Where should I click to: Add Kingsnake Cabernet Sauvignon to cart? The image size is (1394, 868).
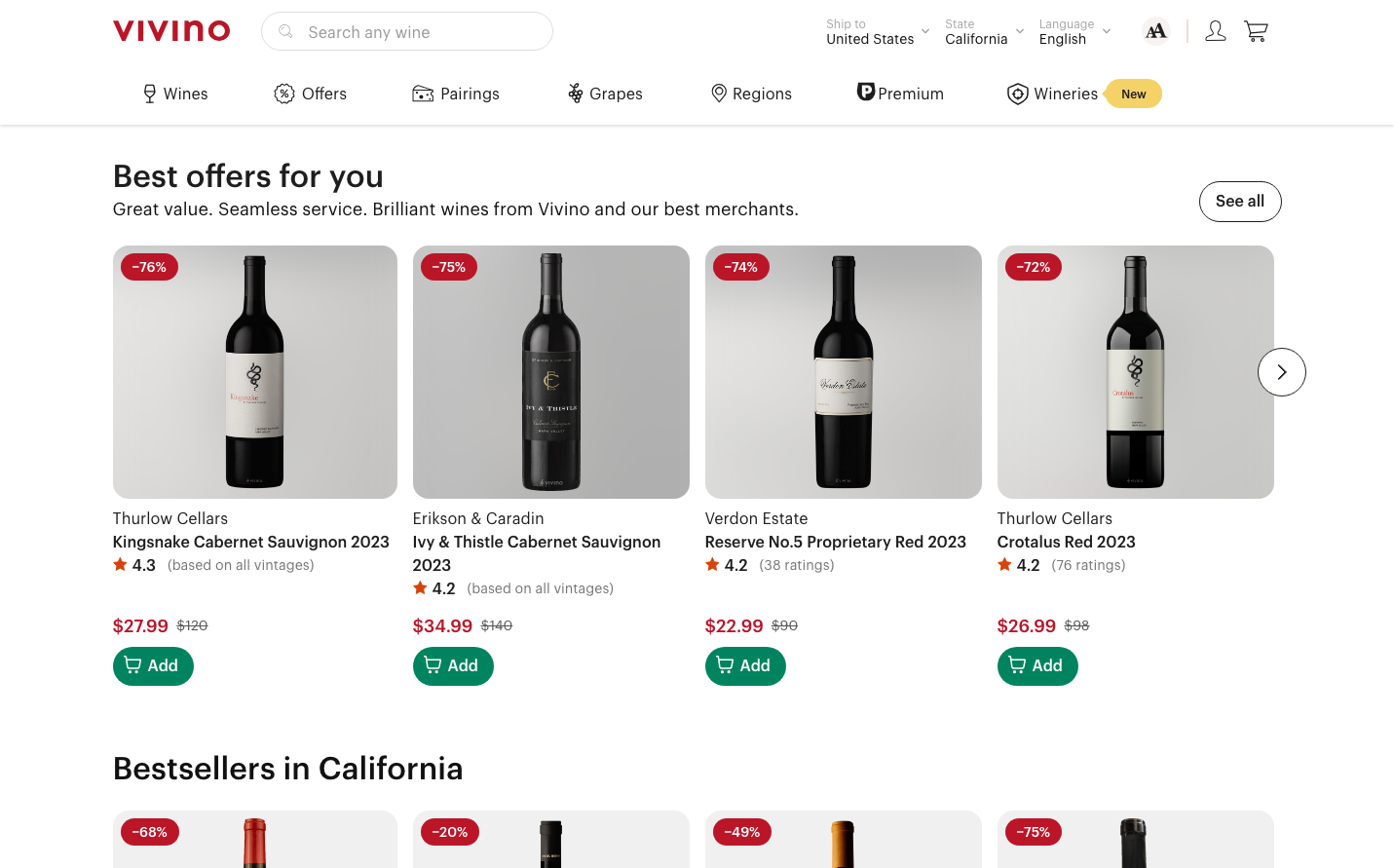[153, 666]
